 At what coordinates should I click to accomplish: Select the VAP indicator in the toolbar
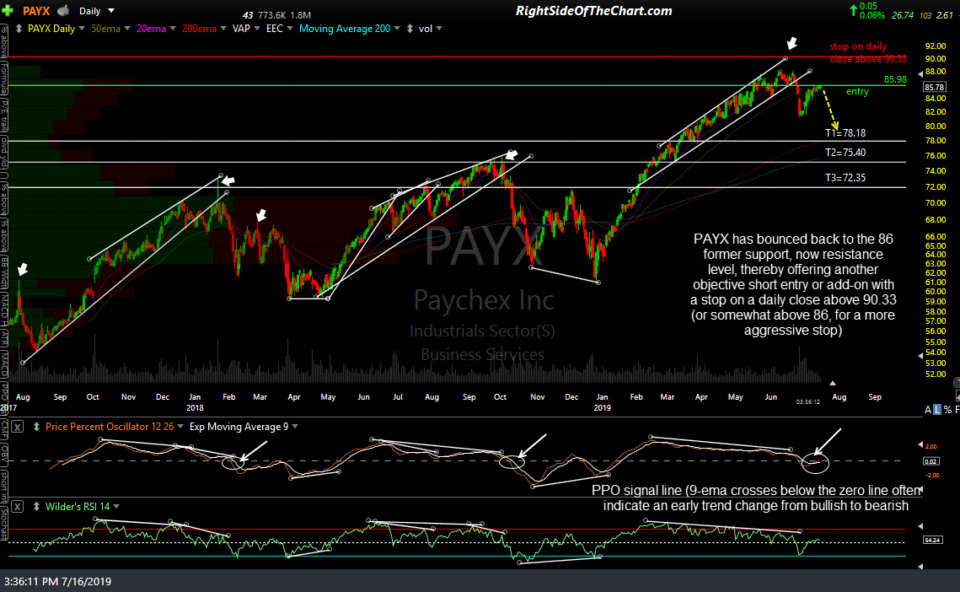click(x=241, y=29)
